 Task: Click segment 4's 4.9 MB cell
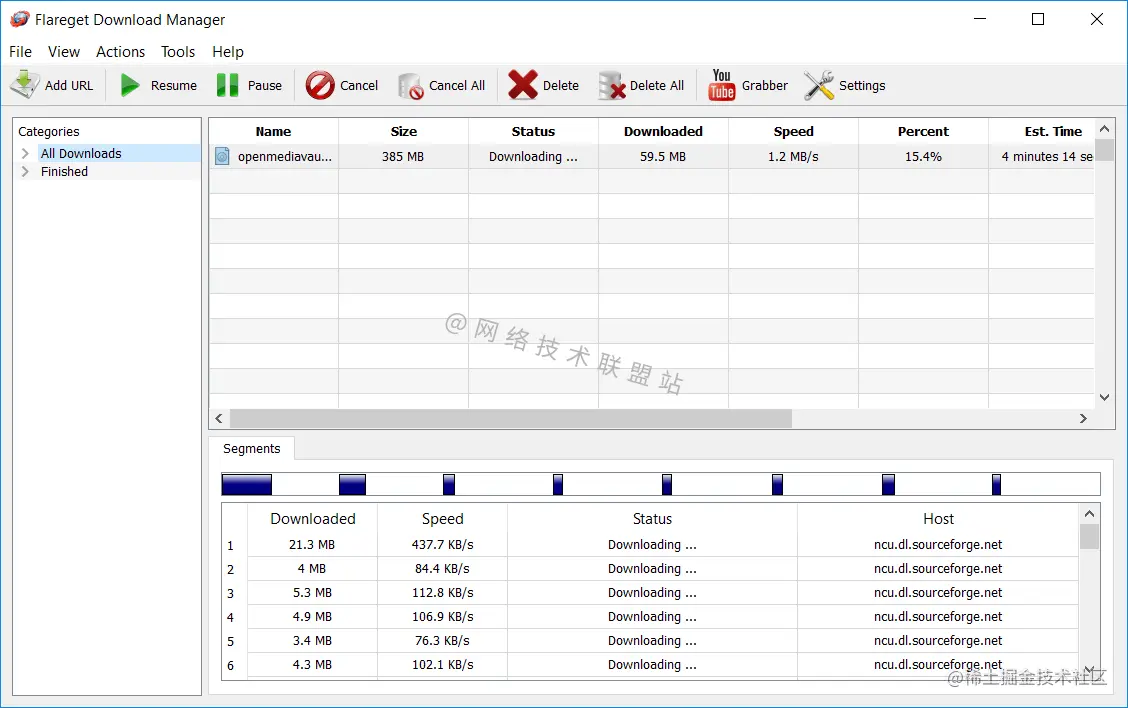pos(312,617)
